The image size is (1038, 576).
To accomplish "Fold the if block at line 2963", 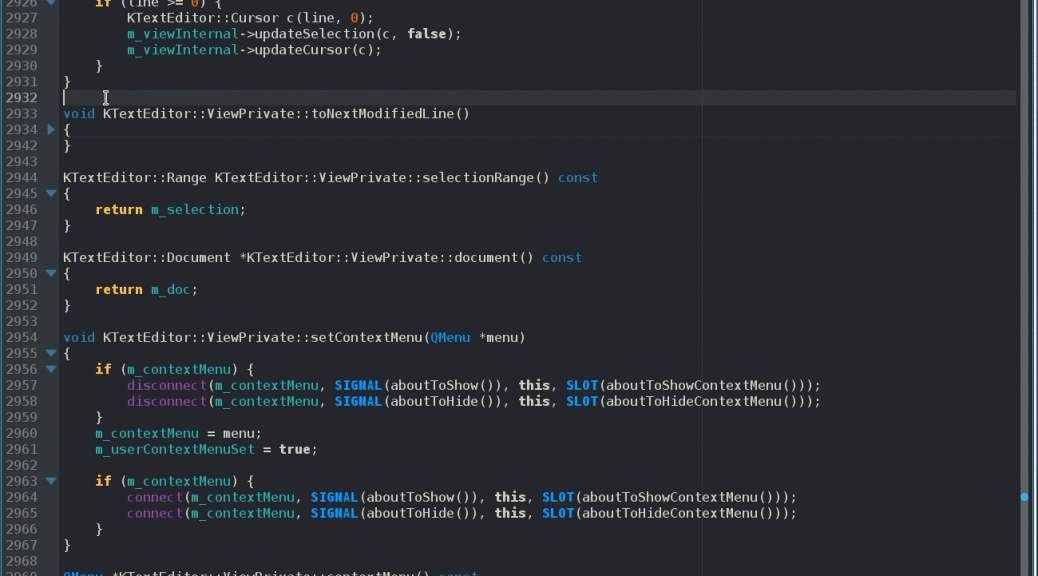I will click(x=51, y=482).
